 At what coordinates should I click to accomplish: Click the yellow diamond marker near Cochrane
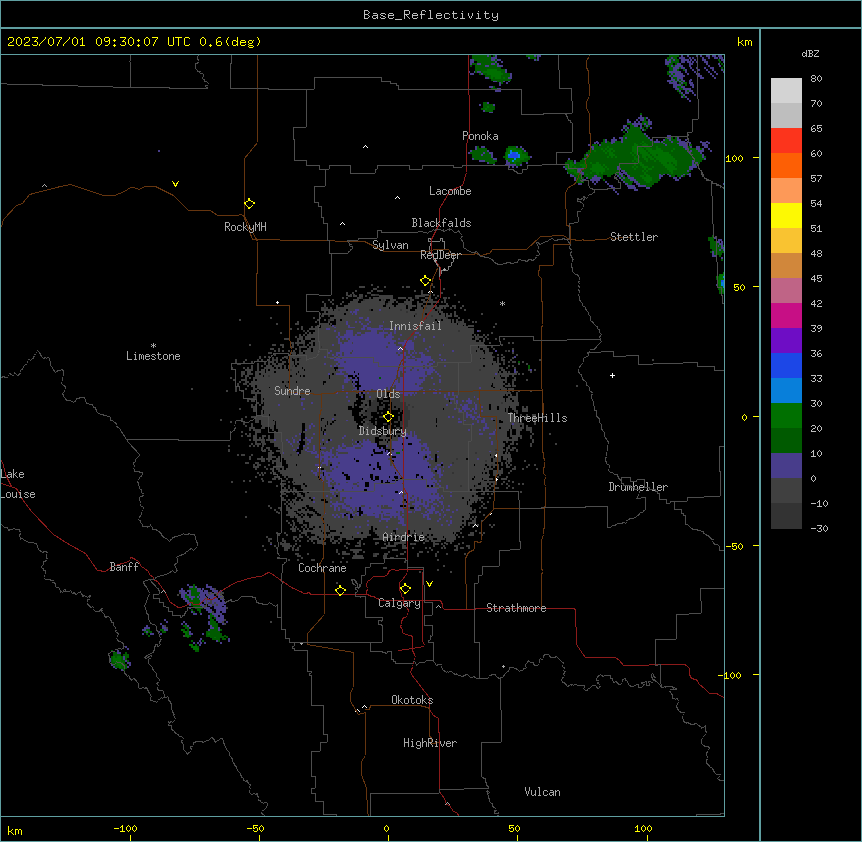point(340,590)
